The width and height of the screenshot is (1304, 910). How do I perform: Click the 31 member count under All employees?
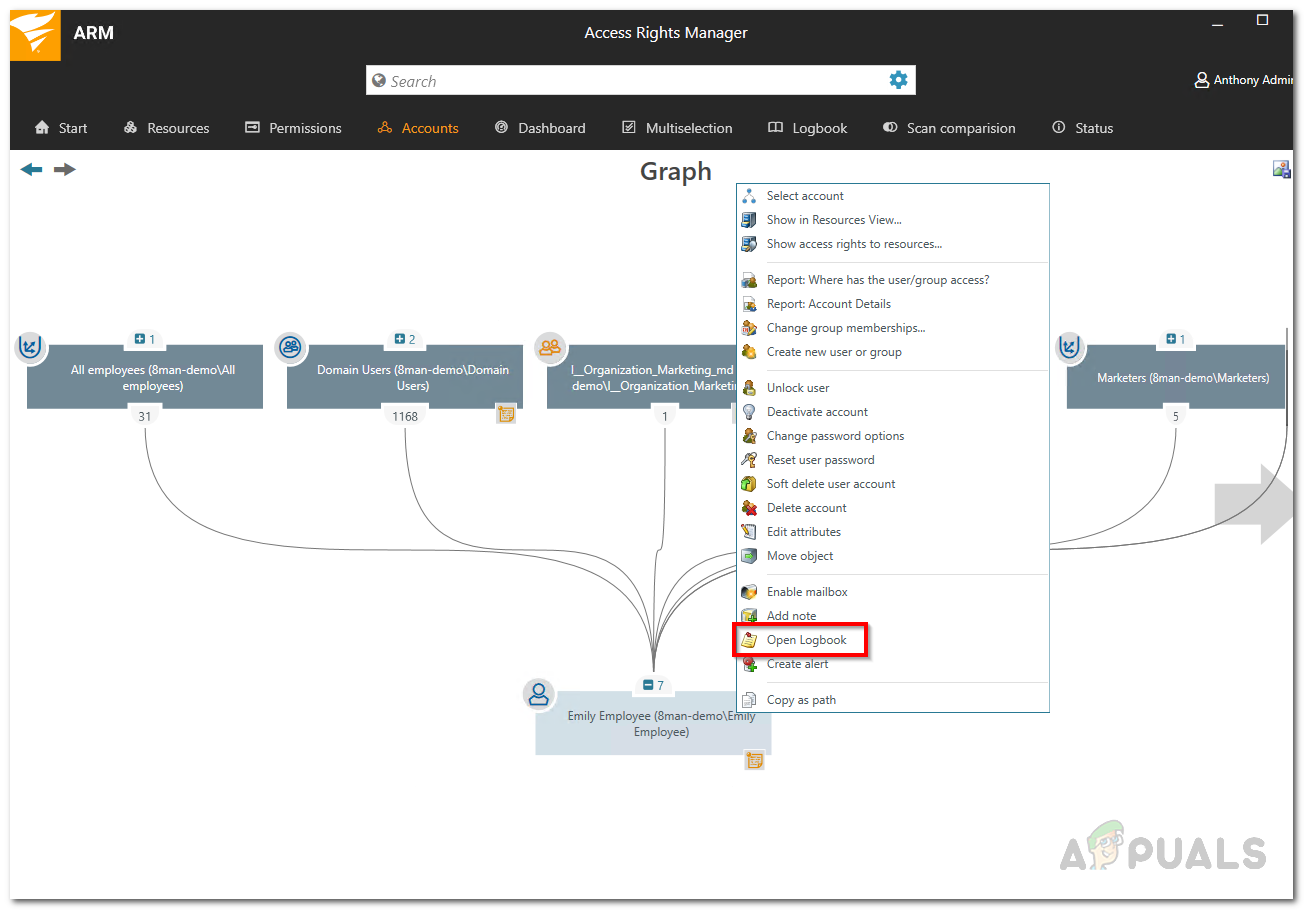pyautogui.click(x=145, y=416)
